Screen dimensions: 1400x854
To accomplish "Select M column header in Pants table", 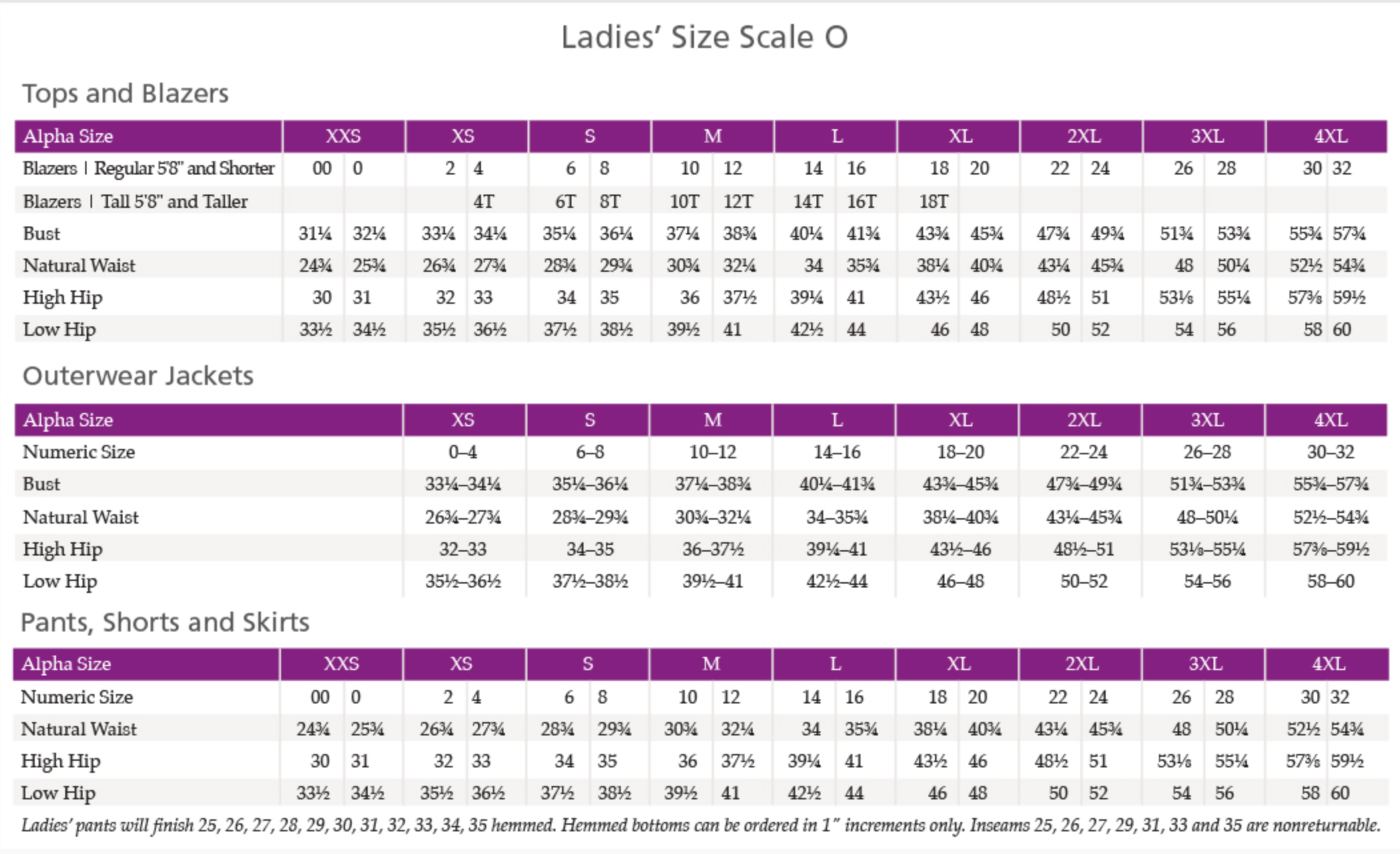I will pos(711,664).
